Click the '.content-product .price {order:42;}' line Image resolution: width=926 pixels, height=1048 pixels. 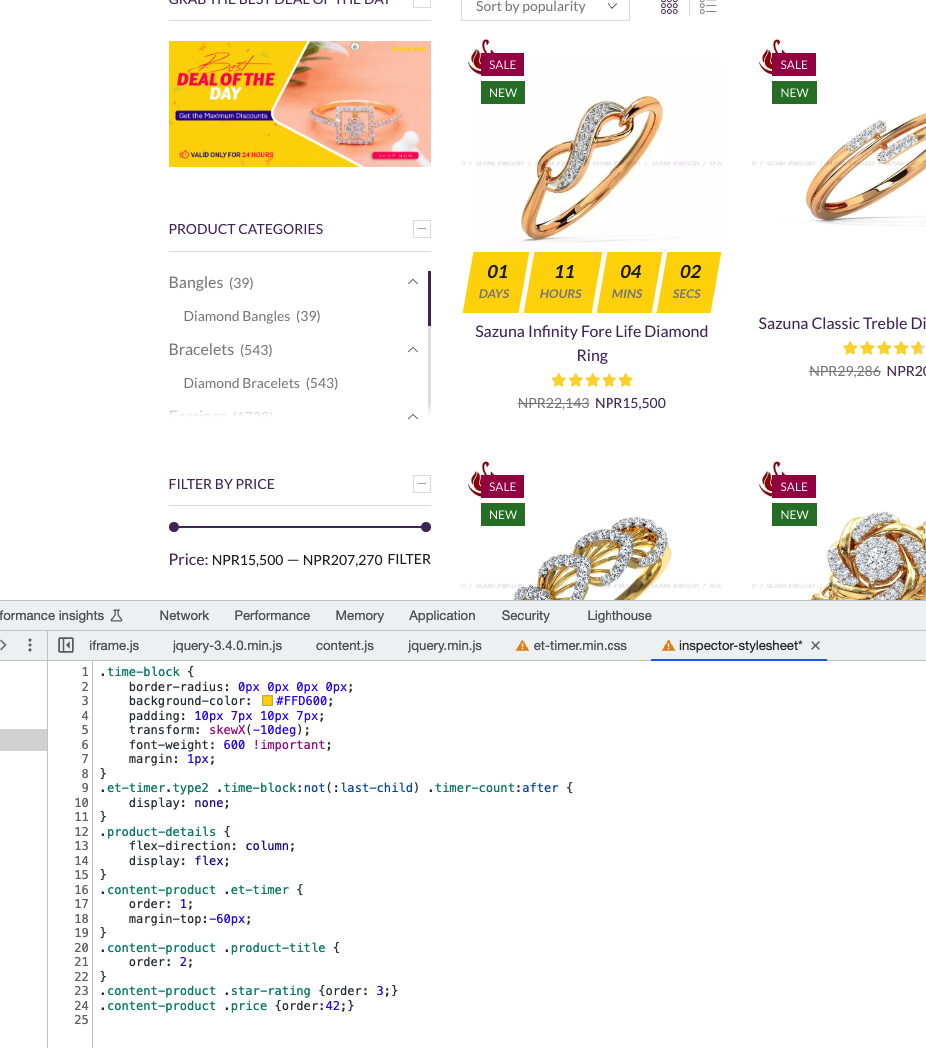pos(227,1006)
